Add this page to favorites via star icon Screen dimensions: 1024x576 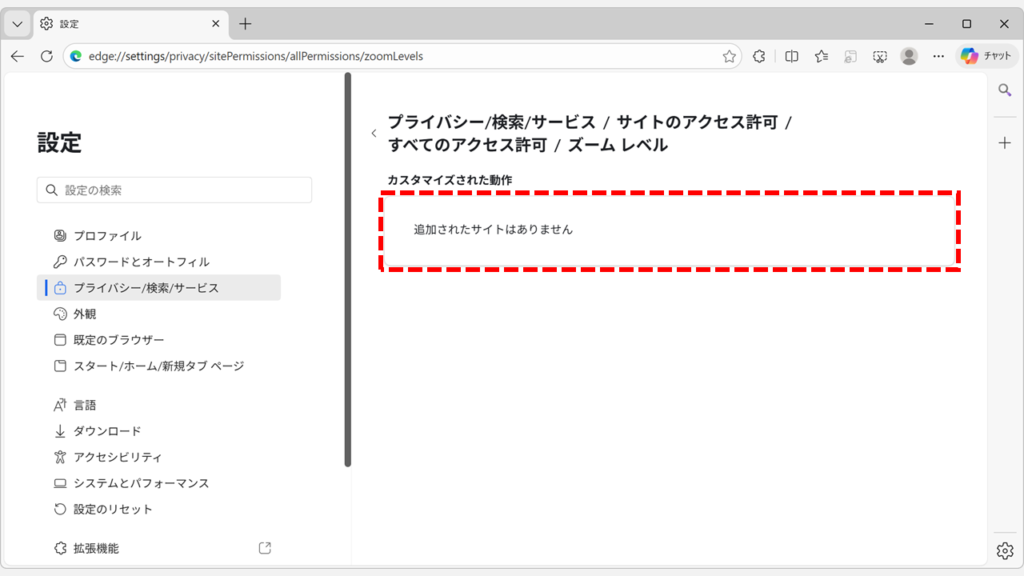pos(730,57)
